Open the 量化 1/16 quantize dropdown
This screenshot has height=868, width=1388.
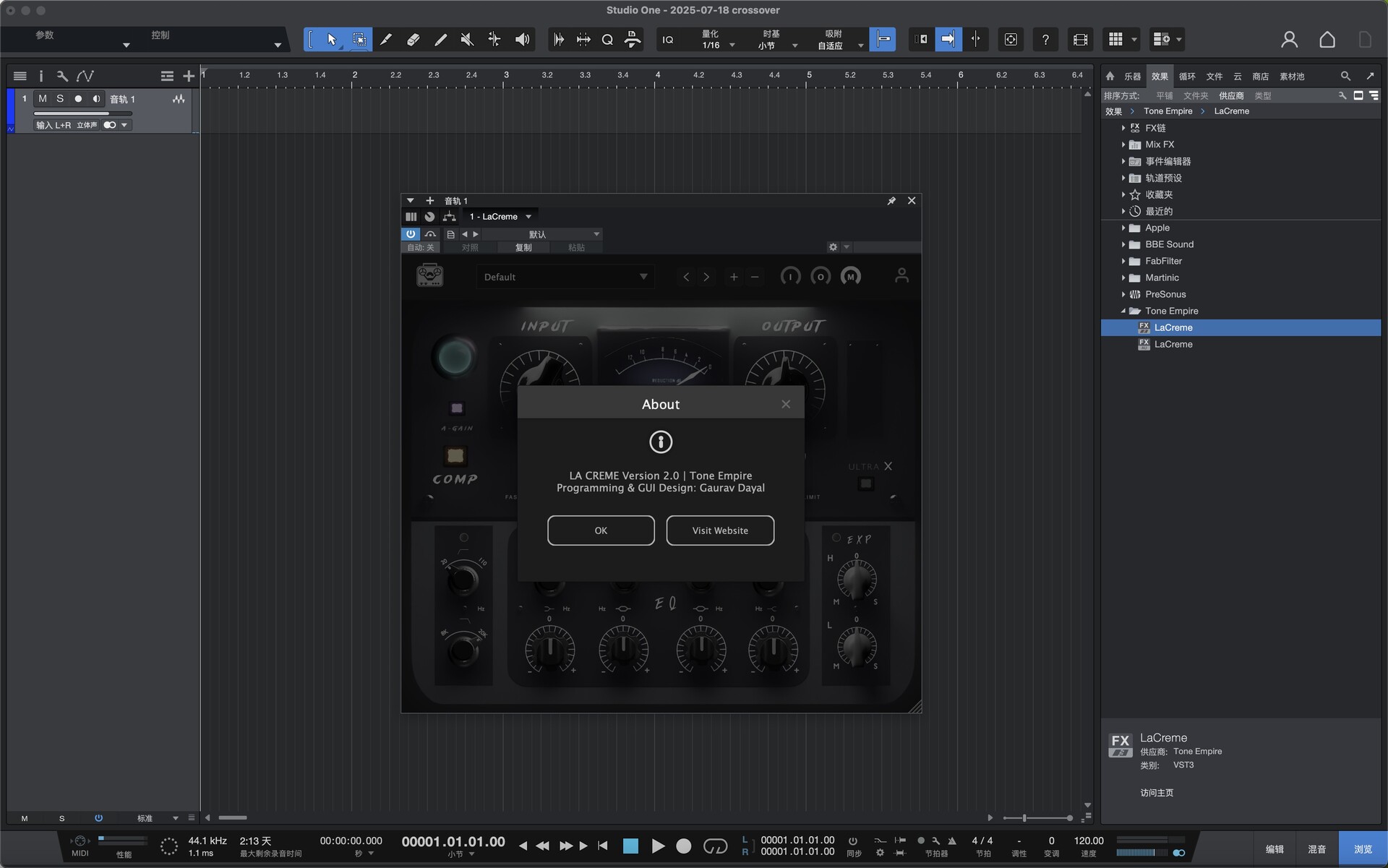point(717,40)
